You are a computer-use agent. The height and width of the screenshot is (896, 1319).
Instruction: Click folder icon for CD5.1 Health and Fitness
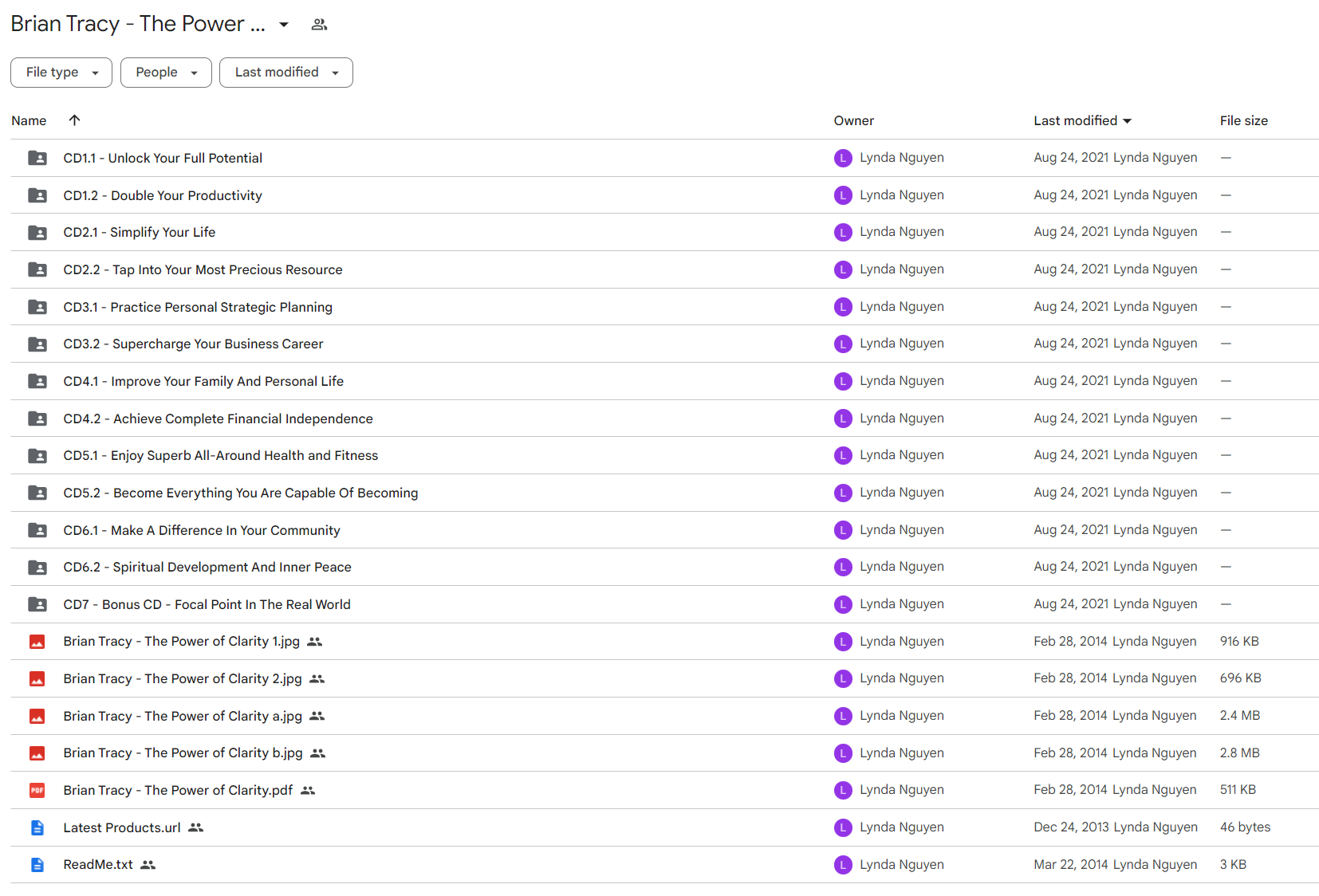[37, 455]
